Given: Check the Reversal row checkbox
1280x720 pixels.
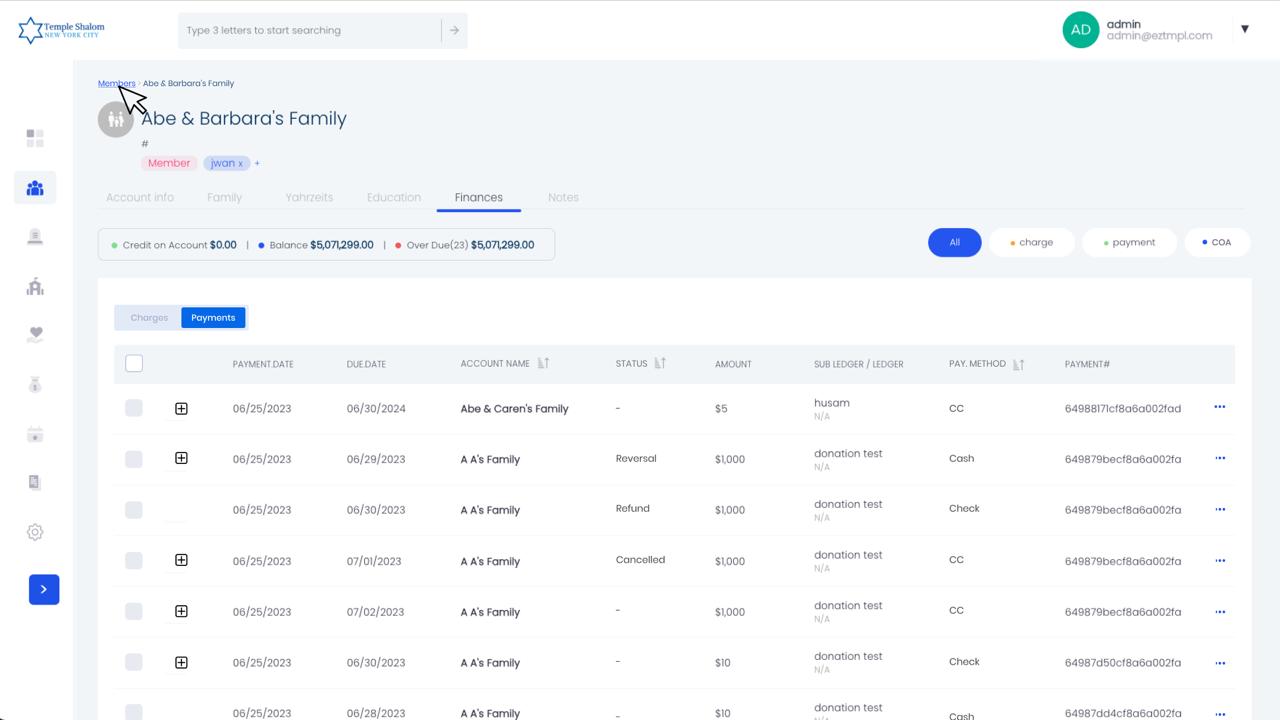Looking at the screenshot, I should (134, 459).
